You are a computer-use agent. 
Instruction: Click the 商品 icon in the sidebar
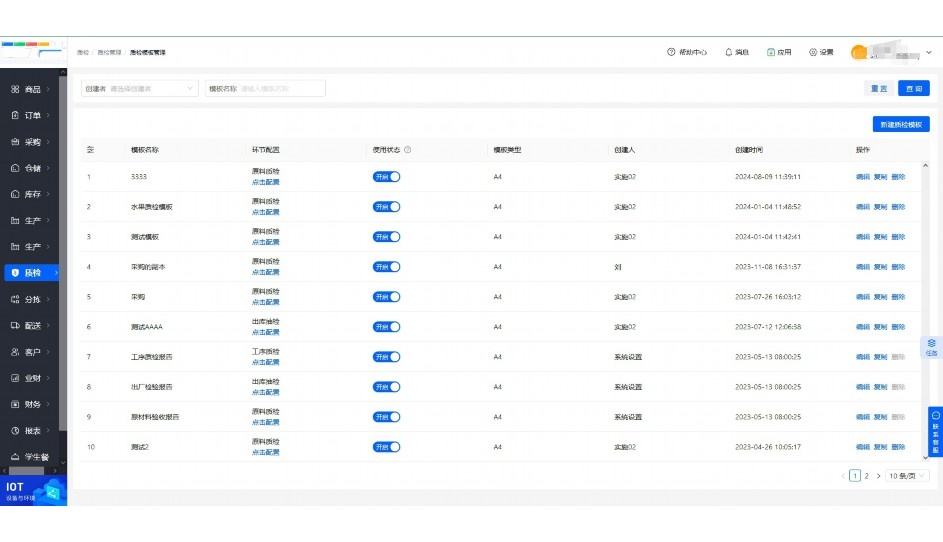(x=15, y=89)
